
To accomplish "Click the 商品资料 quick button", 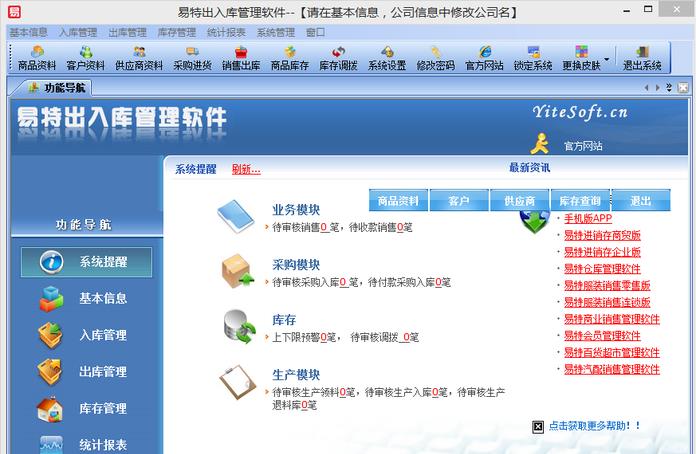I will 398,201.
